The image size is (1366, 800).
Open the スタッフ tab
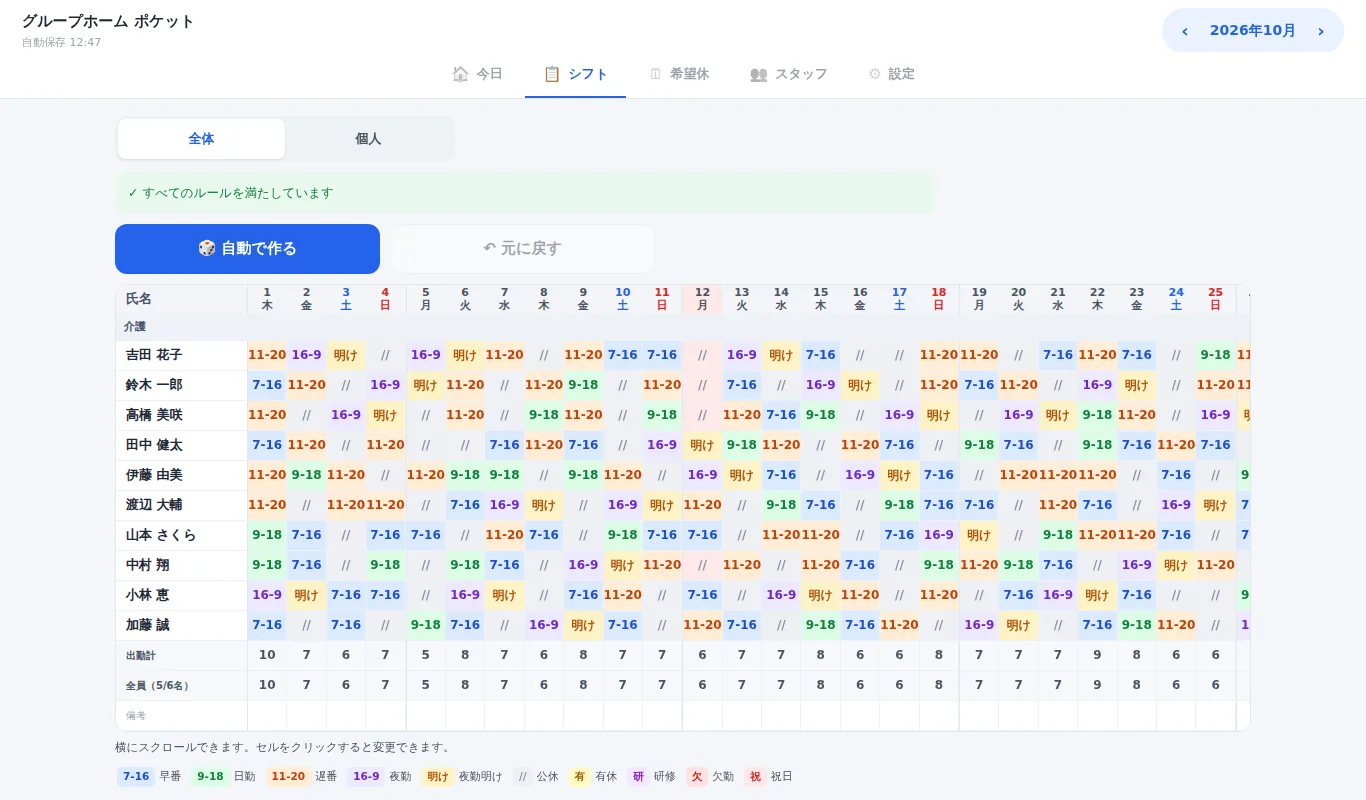tap(789, 74)
